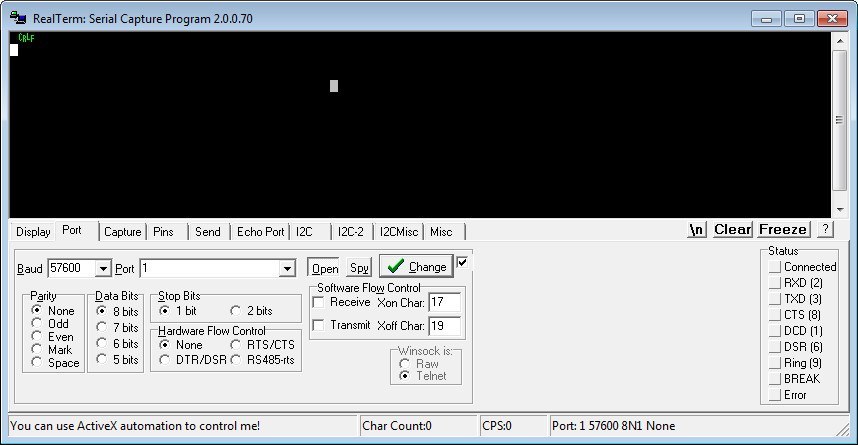This screenshot has width=858, height=445.
Task: Click the green checkmark Change button
Action: click(416, 267)
